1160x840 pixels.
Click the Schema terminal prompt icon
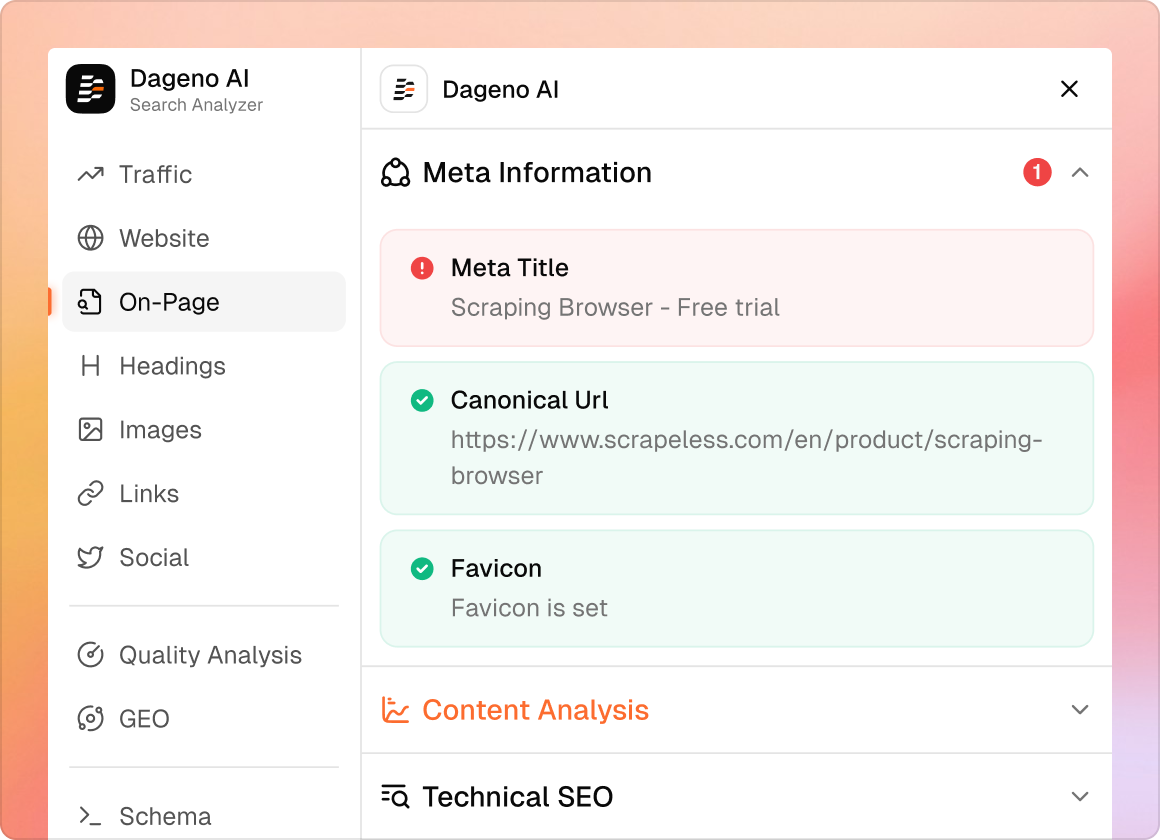[91, 816]
